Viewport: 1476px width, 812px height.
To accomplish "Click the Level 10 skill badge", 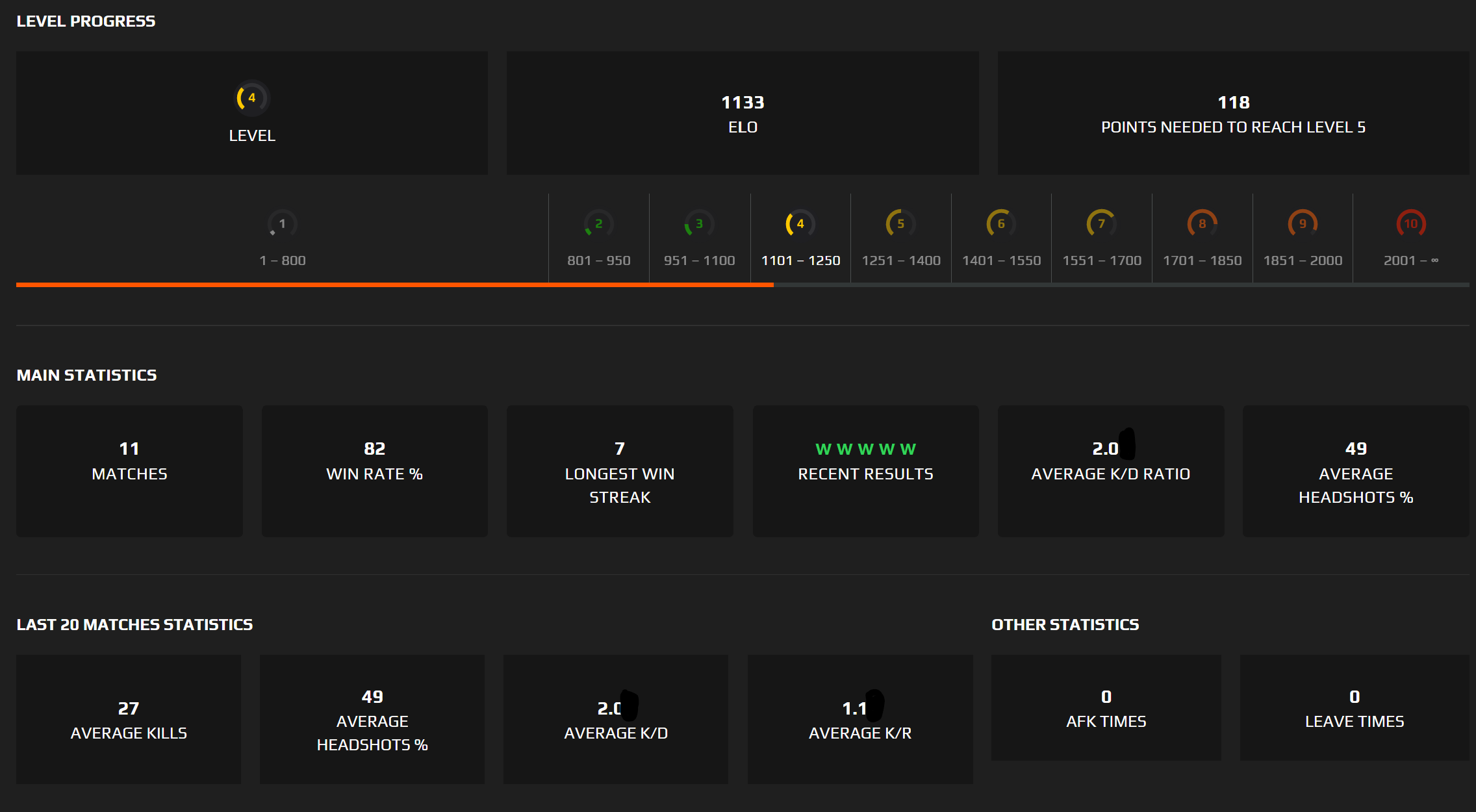I will 1409,224.
